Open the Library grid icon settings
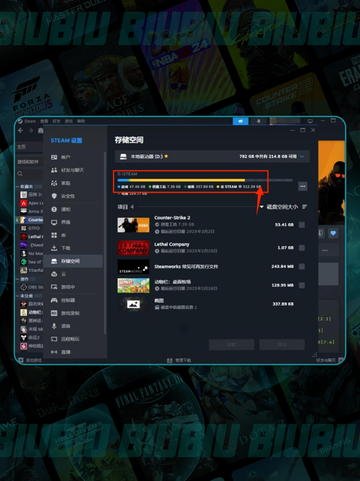This screenshot has width=360, height=481. click(54, 235)
